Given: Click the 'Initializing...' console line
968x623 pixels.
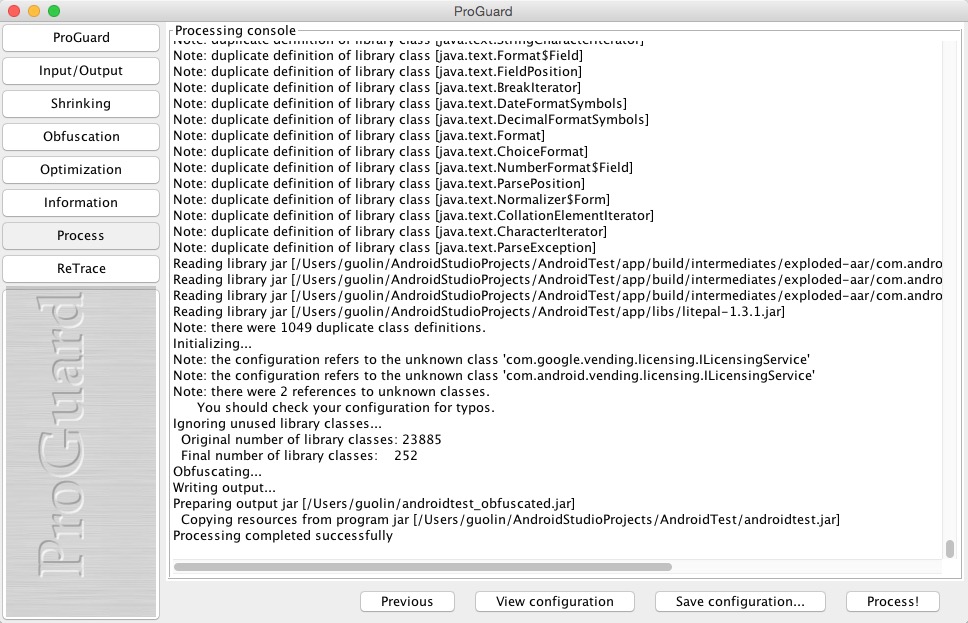Looking at the screenshot, I should [x=212, y=343].
